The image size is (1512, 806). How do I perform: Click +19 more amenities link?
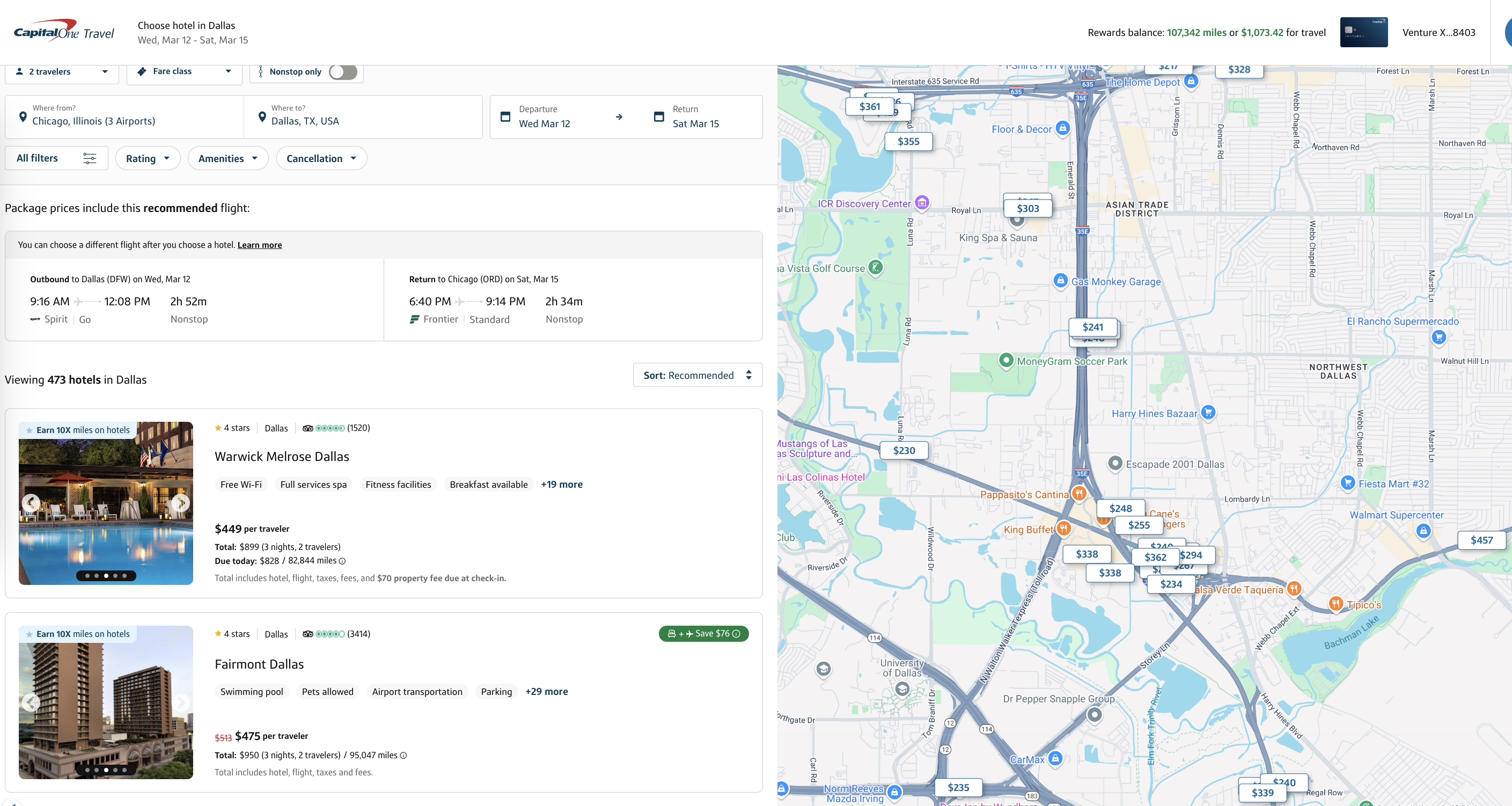(x=561, y=485)
